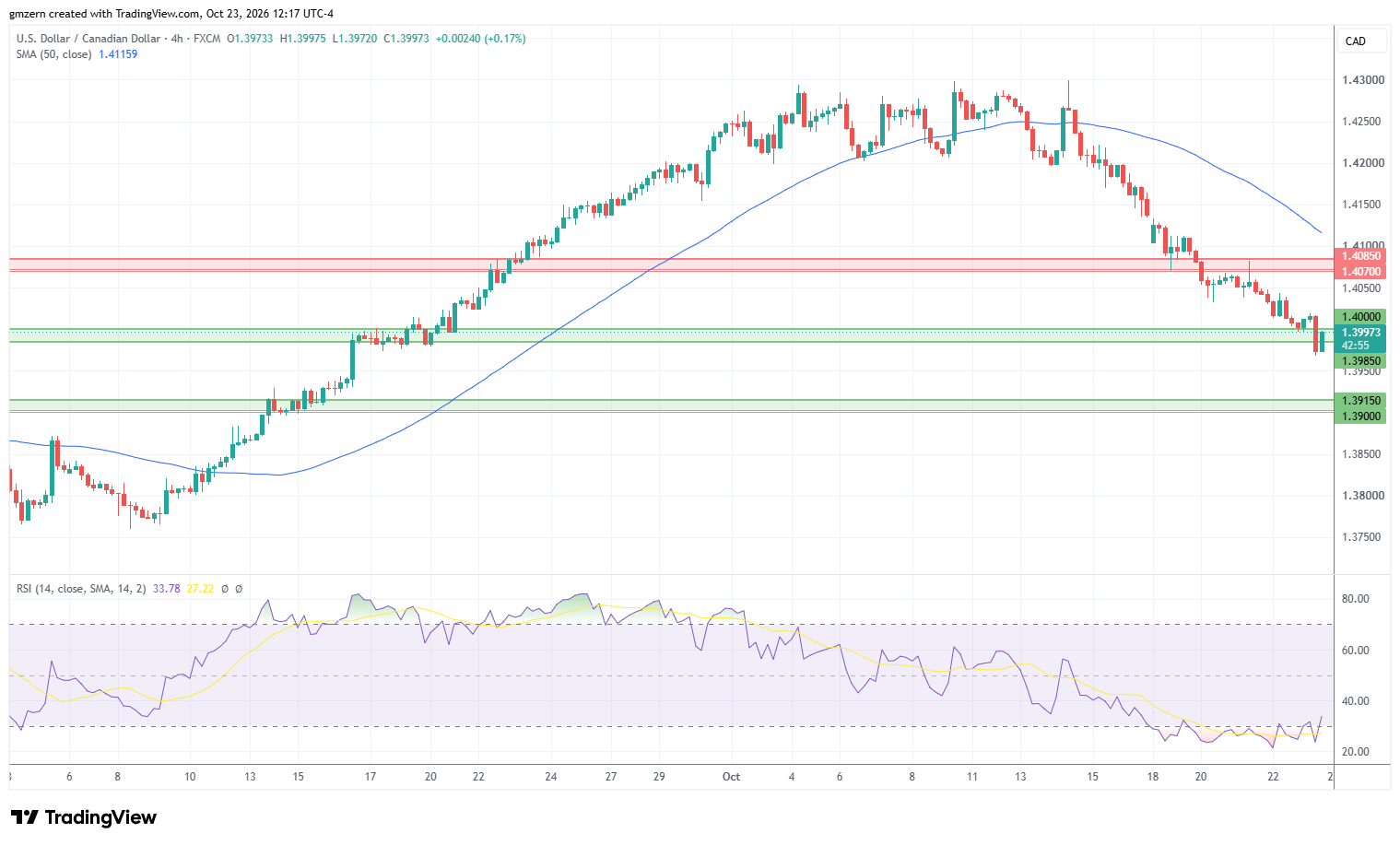Click the 80.00 RSI axis label
The height and width of the screenshot is (845, 1400).
tap(1355, 599)
